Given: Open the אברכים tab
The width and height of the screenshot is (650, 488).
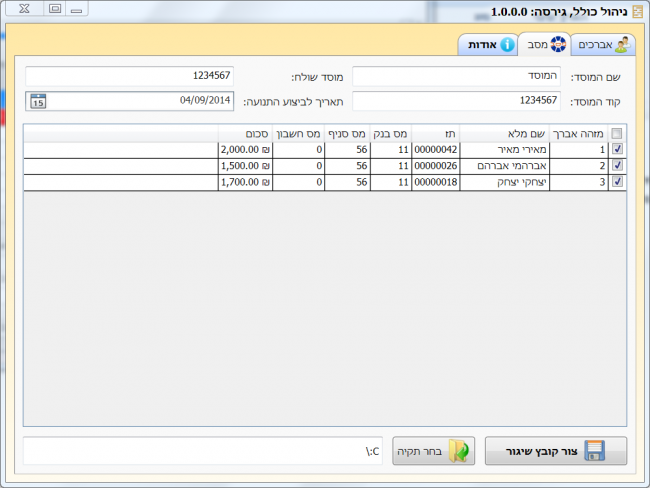Looking at the screenshot, I should click(603, 45).
